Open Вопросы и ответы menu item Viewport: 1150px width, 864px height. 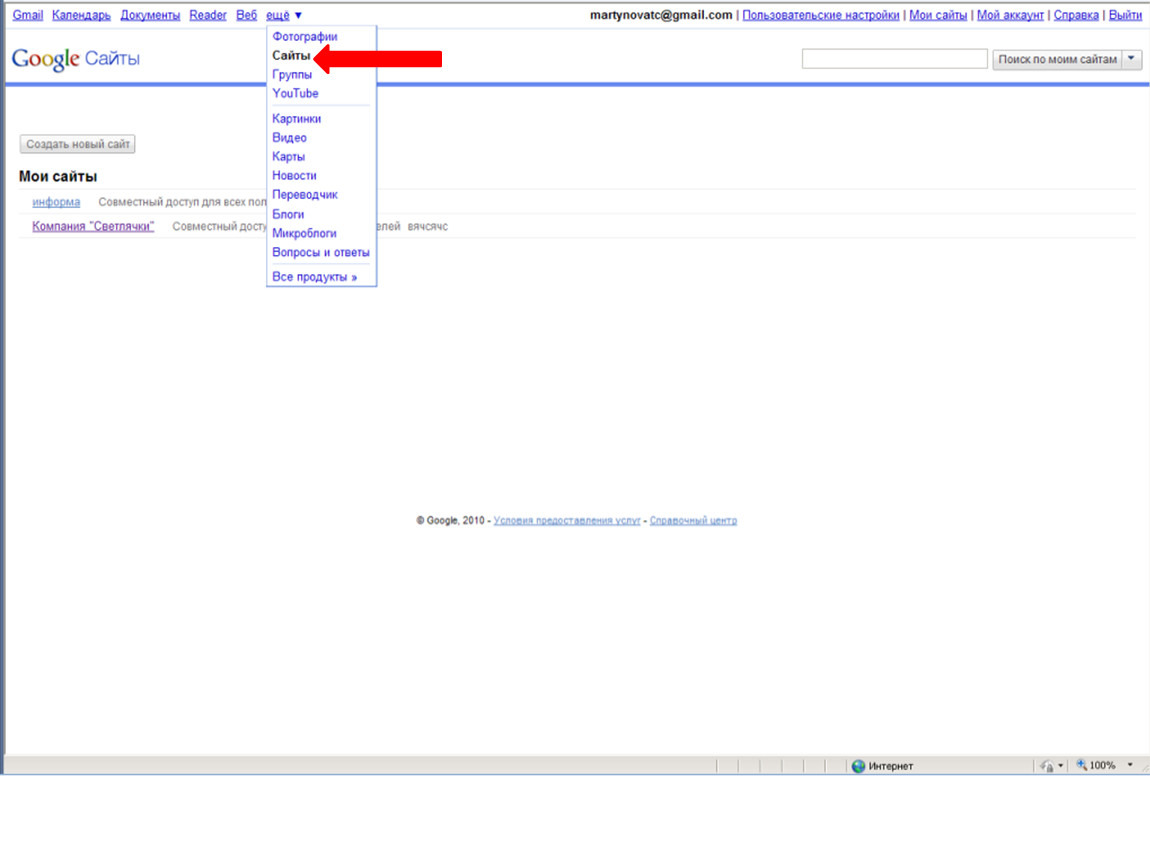coord(321,252)
